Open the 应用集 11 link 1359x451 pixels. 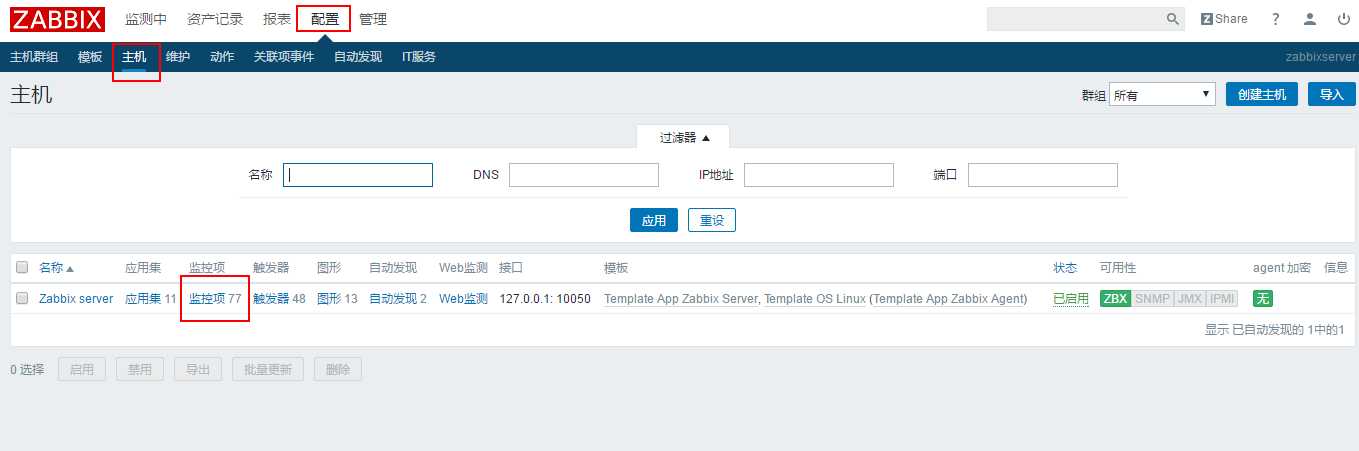(143, 299)
